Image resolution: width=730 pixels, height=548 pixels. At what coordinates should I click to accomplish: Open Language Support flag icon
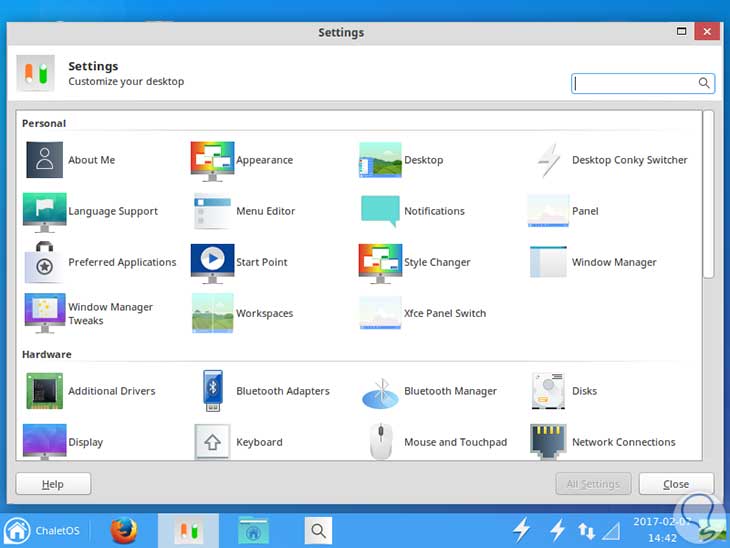click(x=44, y=212)
